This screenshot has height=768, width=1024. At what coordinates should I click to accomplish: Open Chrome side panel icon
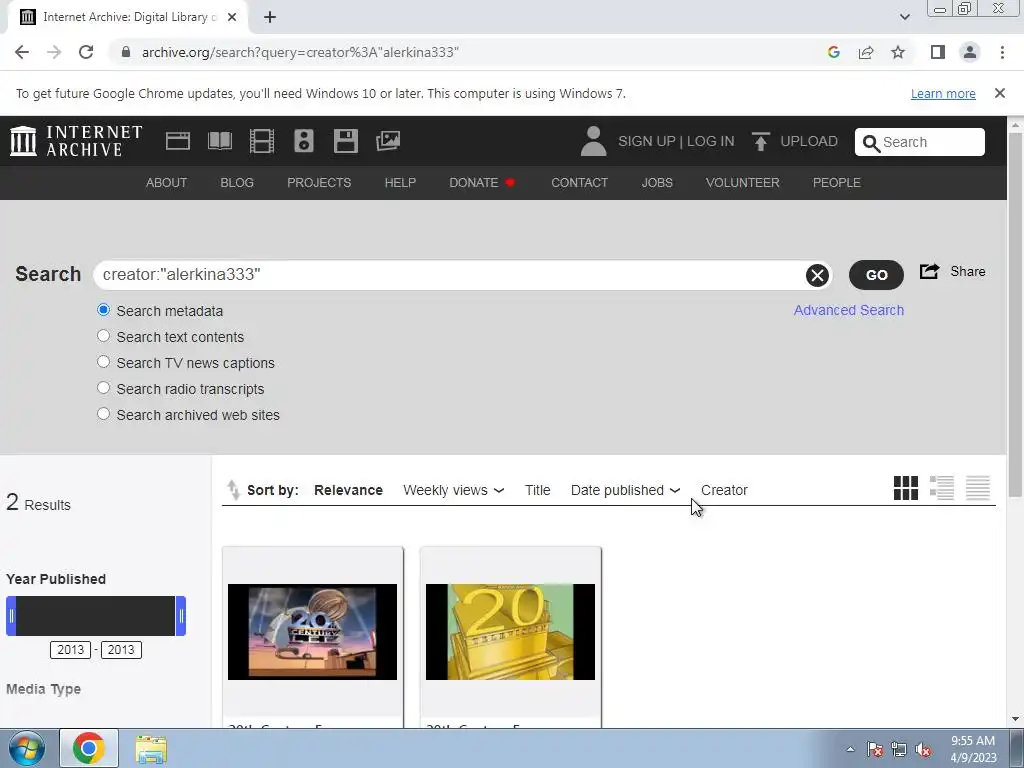click(x=938, y=52)
